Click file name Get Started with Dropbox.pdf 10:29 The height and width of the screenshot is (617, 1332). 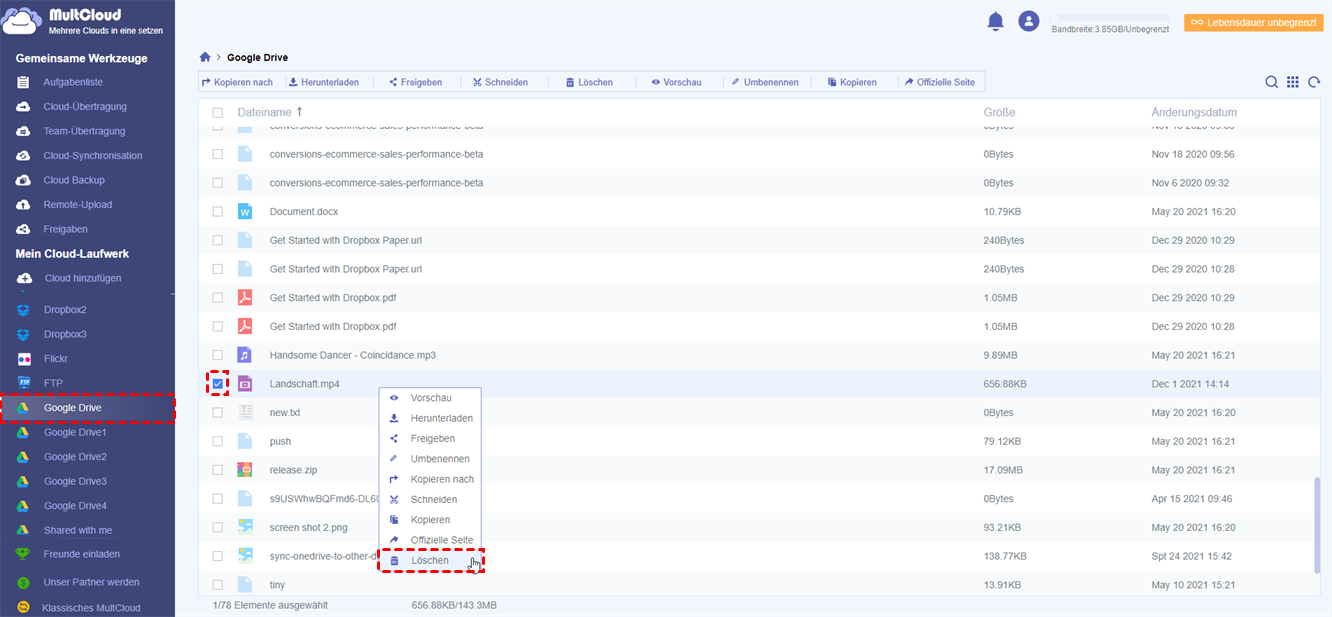(333, 298)
